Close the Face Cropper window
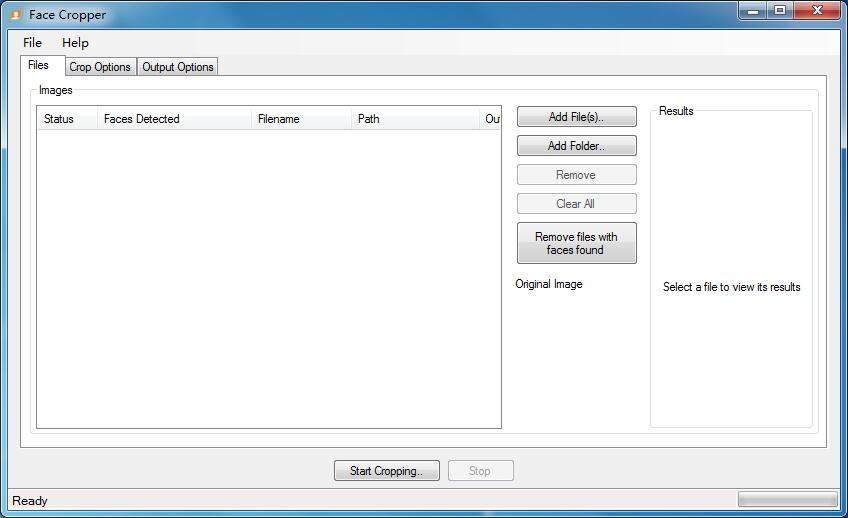The image size is (848, 518). click(816, 11)
